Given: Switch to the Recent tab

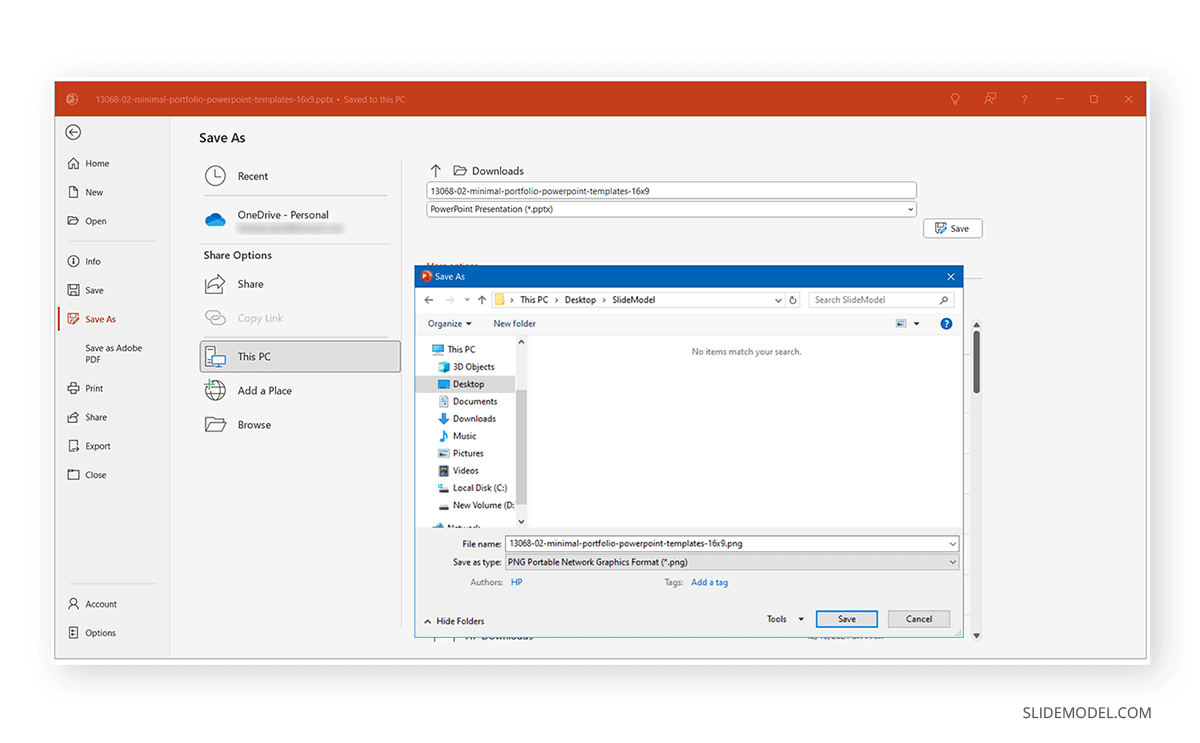Looking at the screenshot, I should click(252, 175).
